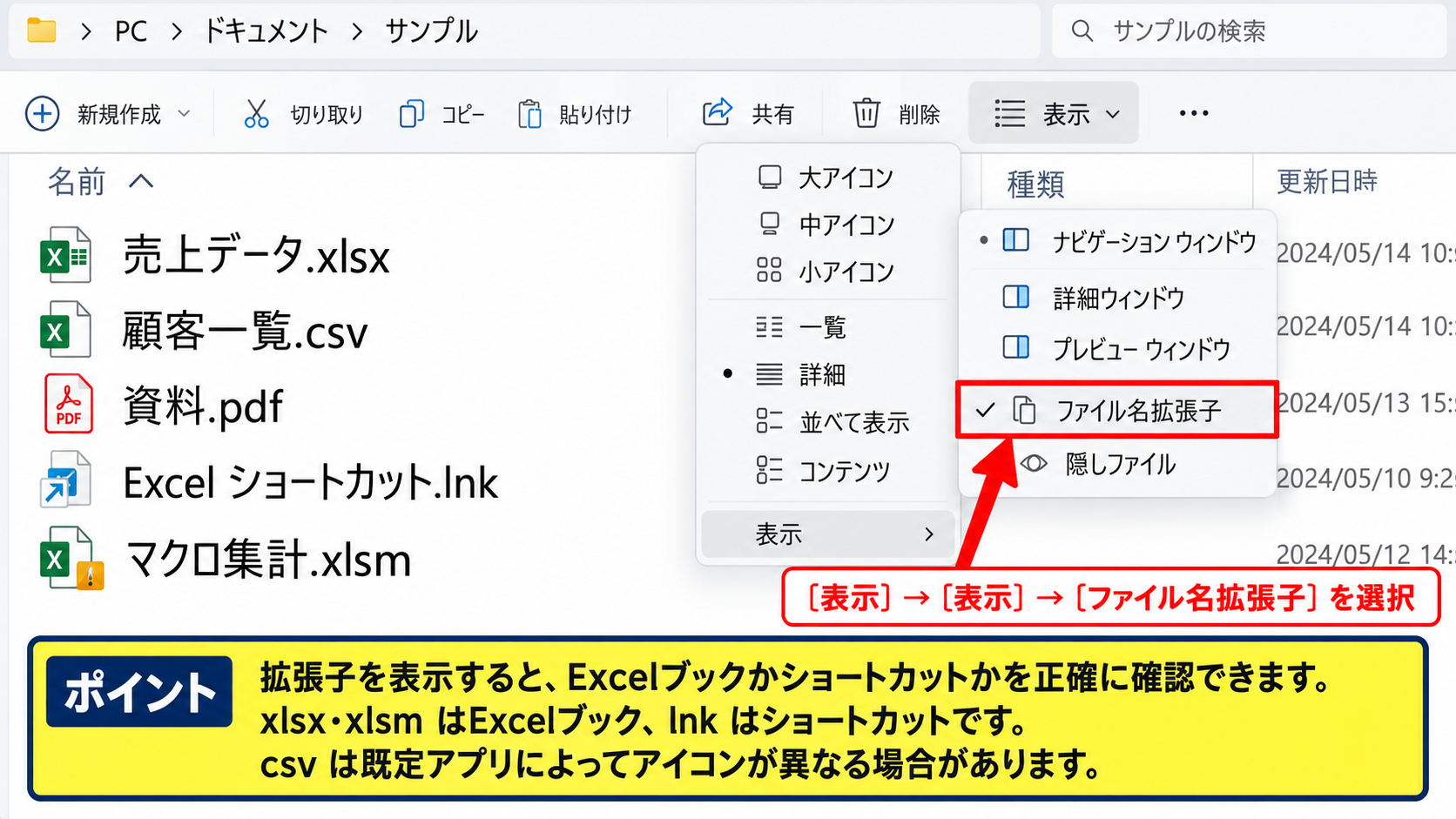The height and width of the screenshot is (819, 1456).
Task: Click the 顧客一覧.csv file icon
Action: [66, 330]
